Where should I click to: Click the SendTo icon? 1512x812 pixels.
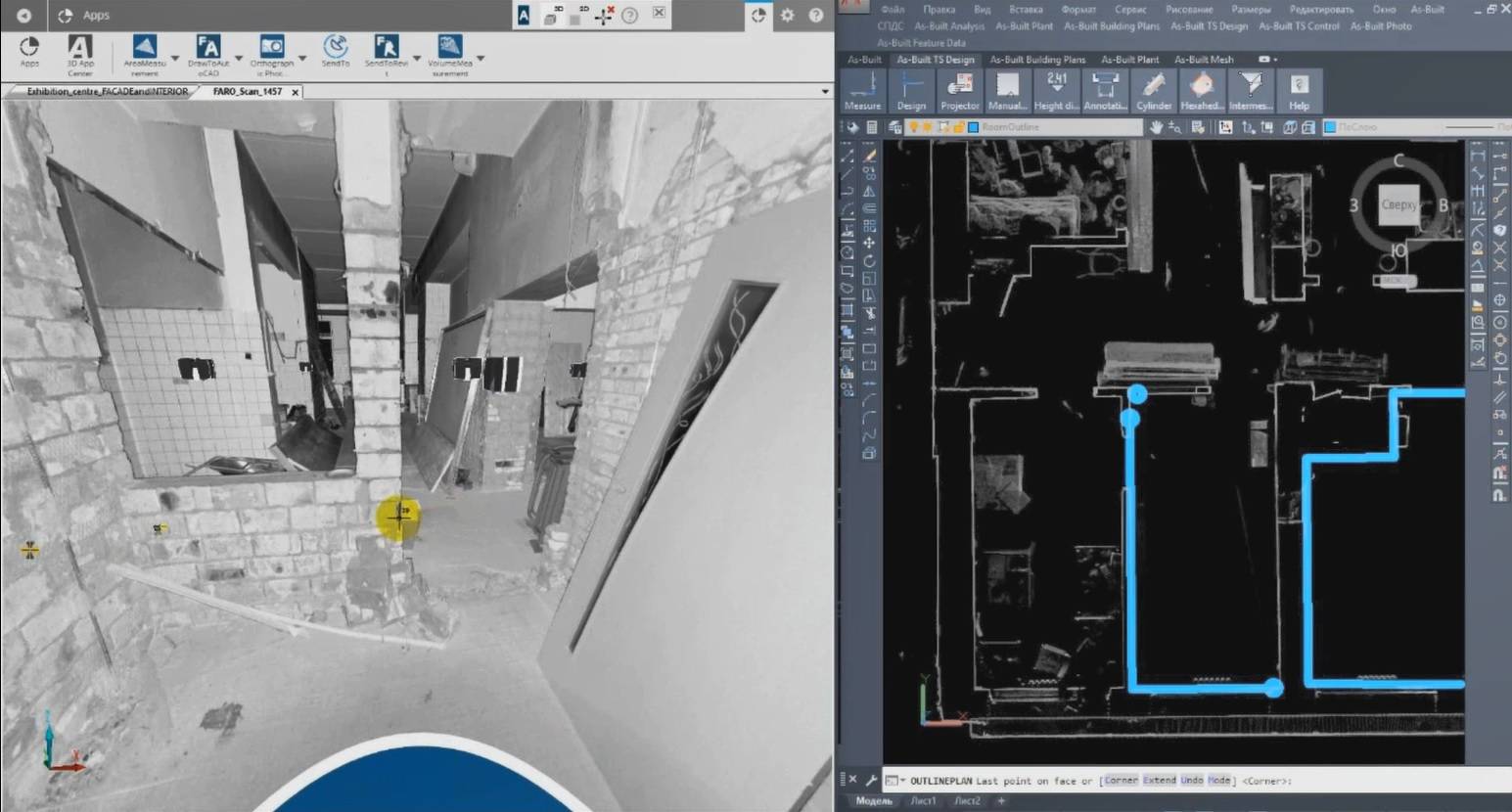pos(335,49)
